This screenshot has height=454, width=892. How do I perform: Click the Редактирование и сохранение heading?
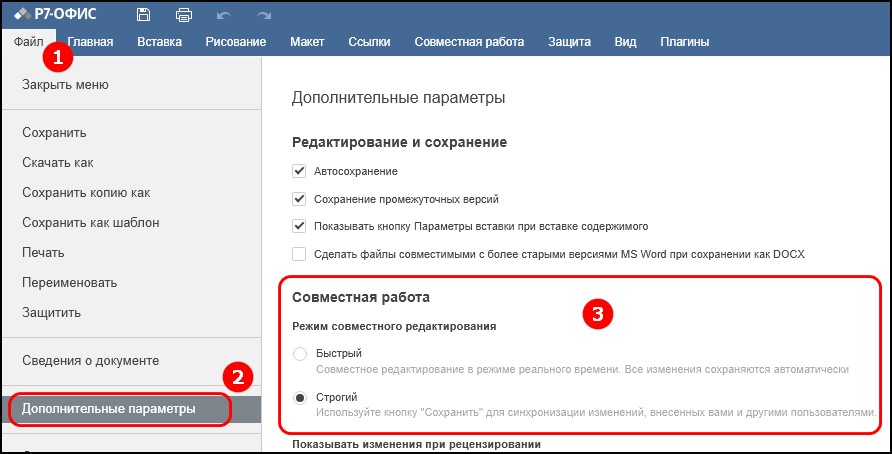(399, 142)
